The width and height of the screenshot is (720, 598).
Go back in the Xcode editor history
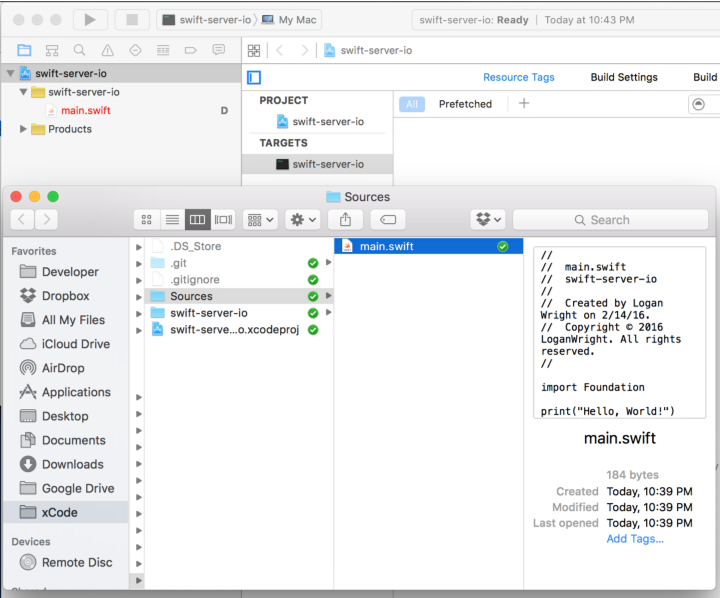coord(280,51)
